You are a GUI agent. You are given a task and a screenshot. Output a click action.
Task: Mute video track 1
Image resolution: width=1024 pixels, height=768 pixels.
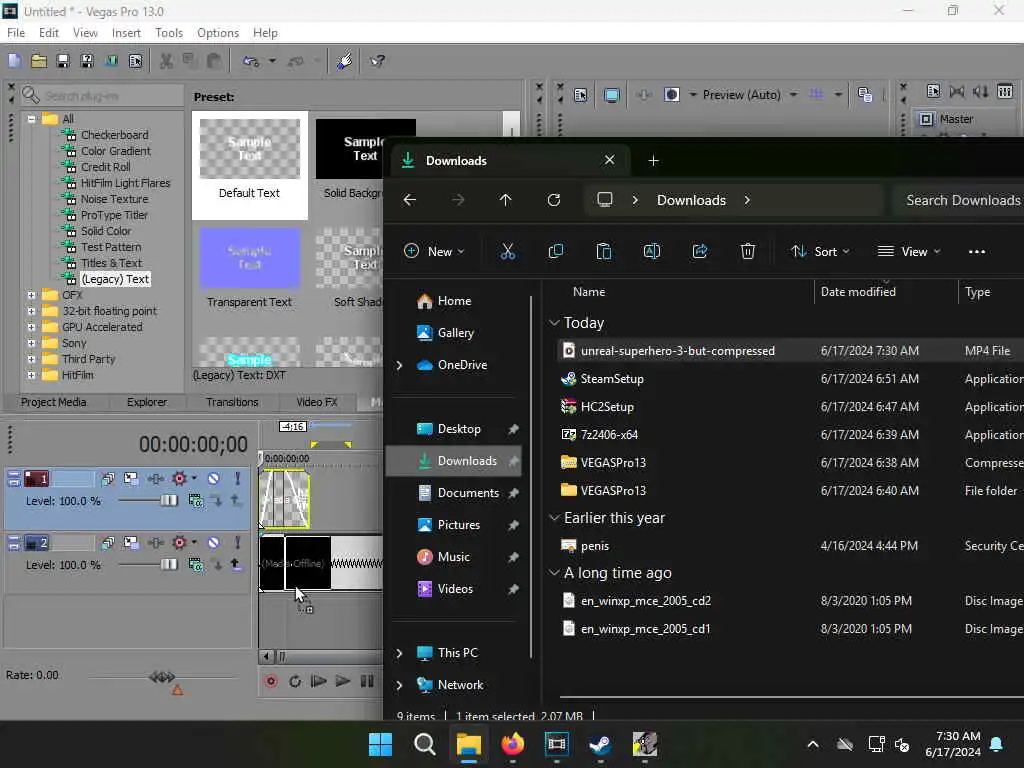214,479
